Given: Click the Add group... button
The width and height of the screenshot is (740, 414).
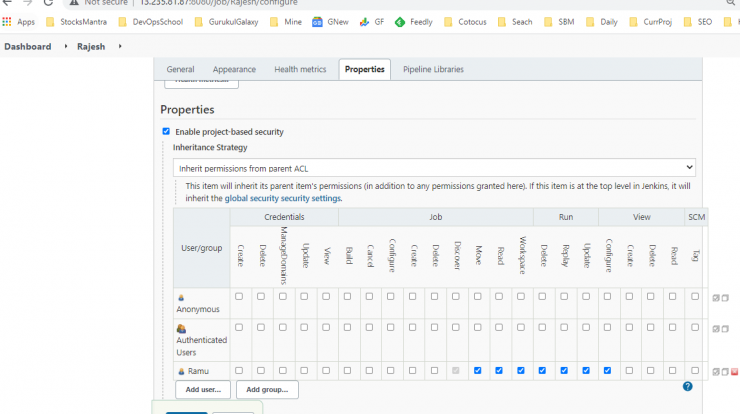Looking at the screenshot, I should coord(267,389).
